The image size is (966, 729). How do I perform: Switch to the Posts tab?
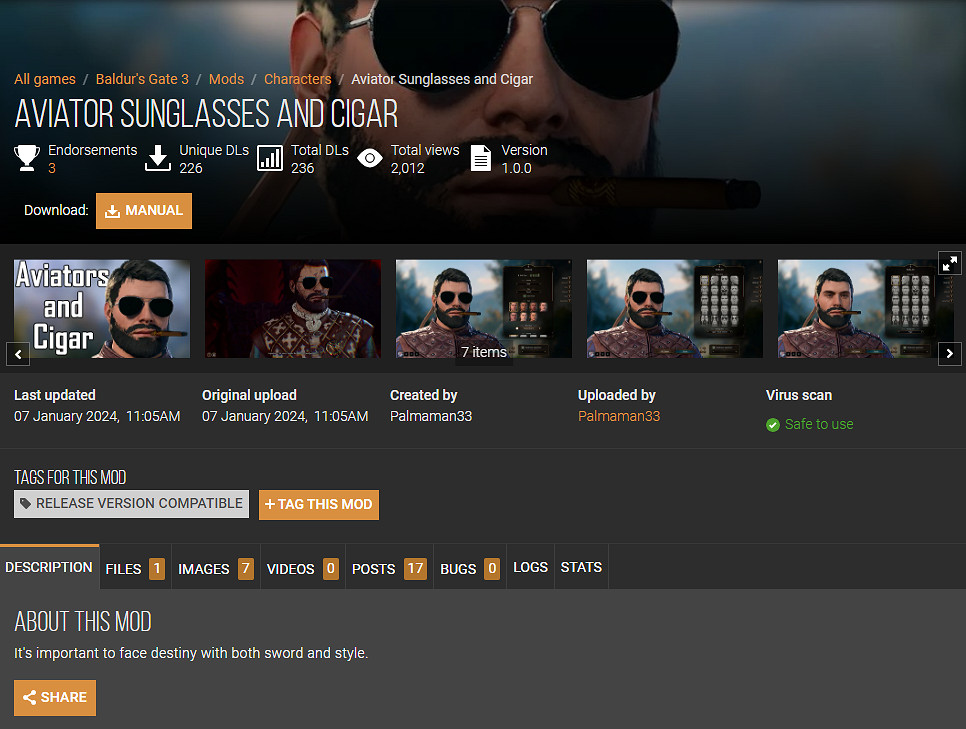click(x=388, y=568)
